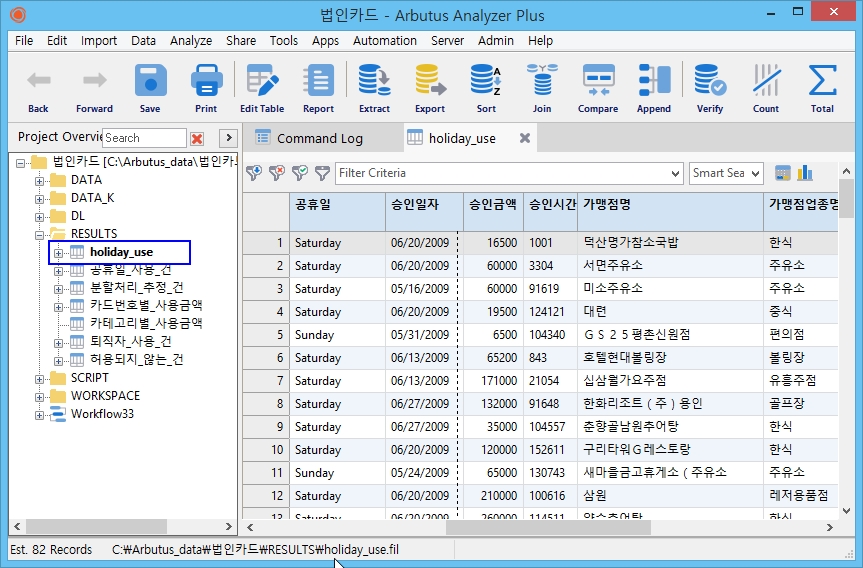Open the Count tool

pyautogui.click(x=766, y=81)
